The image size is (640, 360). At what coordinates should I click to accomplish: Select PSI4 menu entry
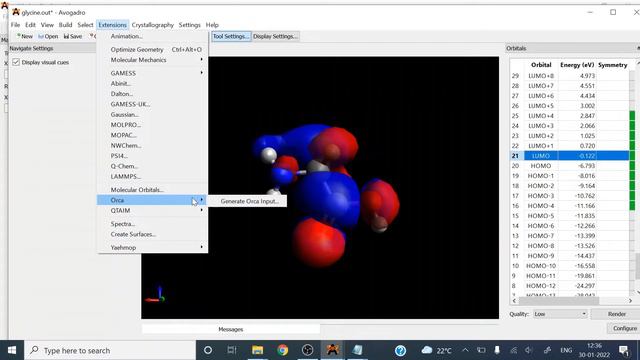click(x=152, y=156)
